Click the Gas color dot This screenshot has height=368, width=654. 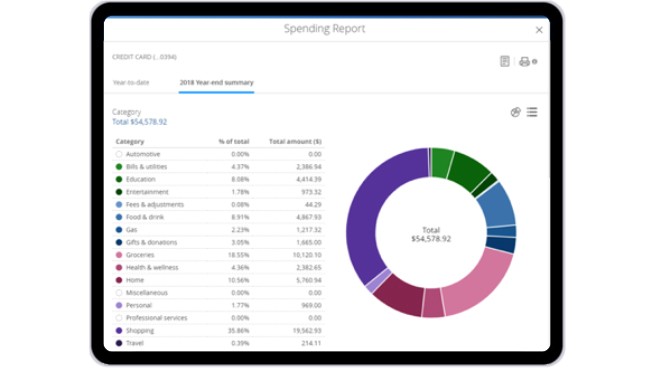click(119, 230)
